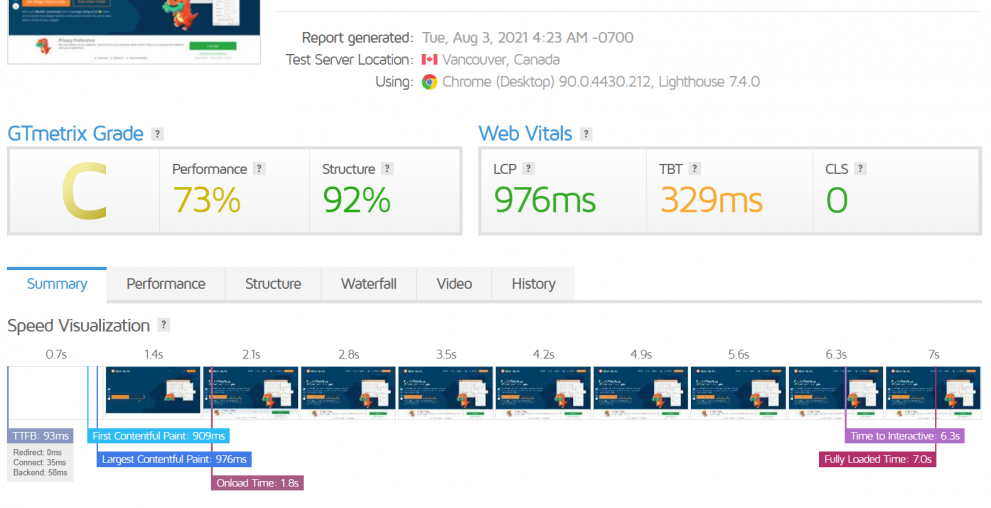991x508 pixels.
Task: Click help icon next to Speed Visualization
Action: [164, 325]
